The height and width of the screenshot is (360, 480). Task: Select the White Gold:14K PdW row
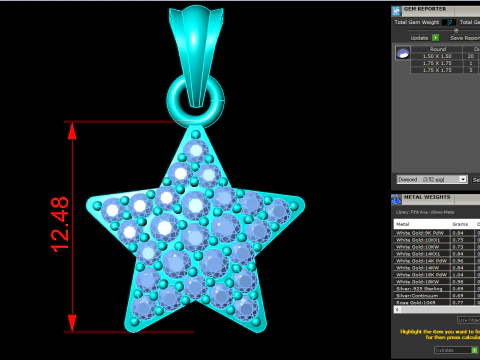tap(437, 261)
